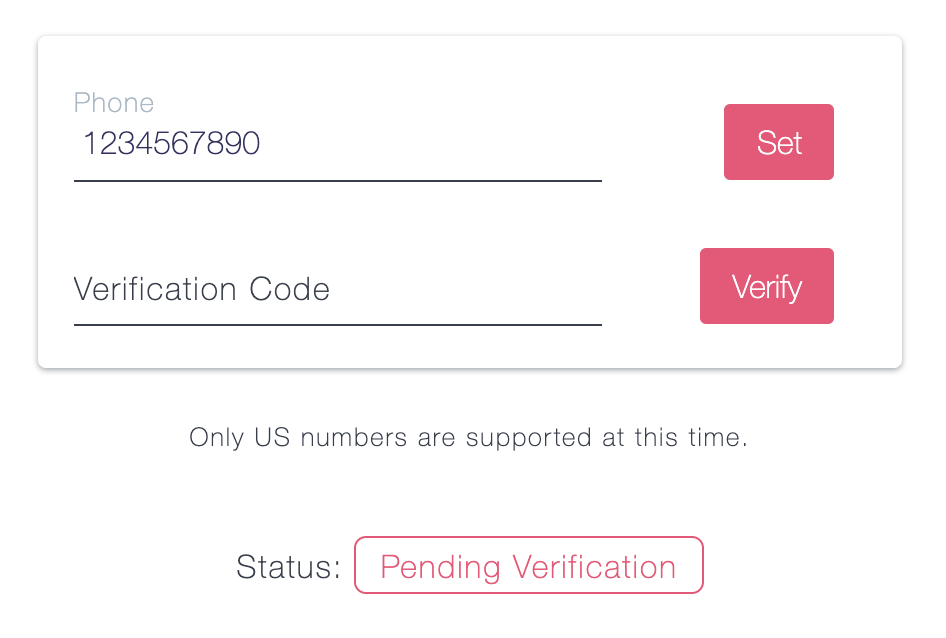Screen dimensions: 946x638
Task: Click after the last digit of the phone number
Action: tap(262, 144)
